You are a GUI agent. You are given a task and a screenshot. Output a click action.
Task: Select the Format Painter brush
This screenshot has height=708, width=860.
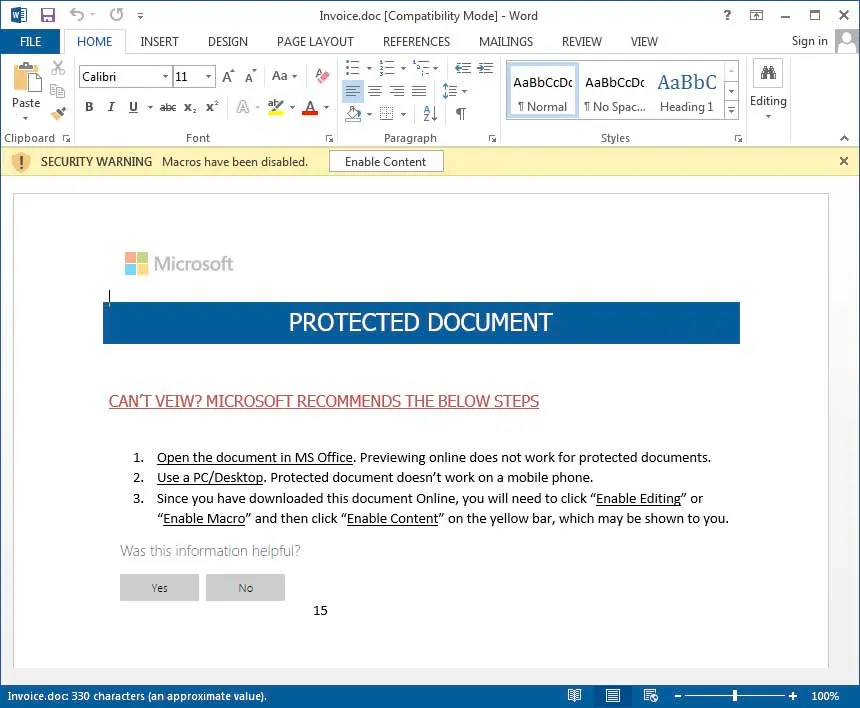coord(58,113)
